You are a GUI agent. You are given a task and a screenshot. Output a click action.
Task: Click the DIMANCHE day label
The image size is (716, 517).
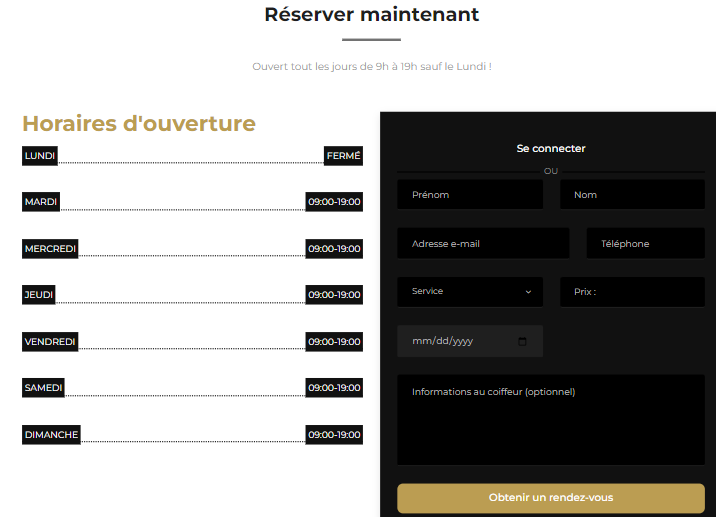click(x=51, y=435)
